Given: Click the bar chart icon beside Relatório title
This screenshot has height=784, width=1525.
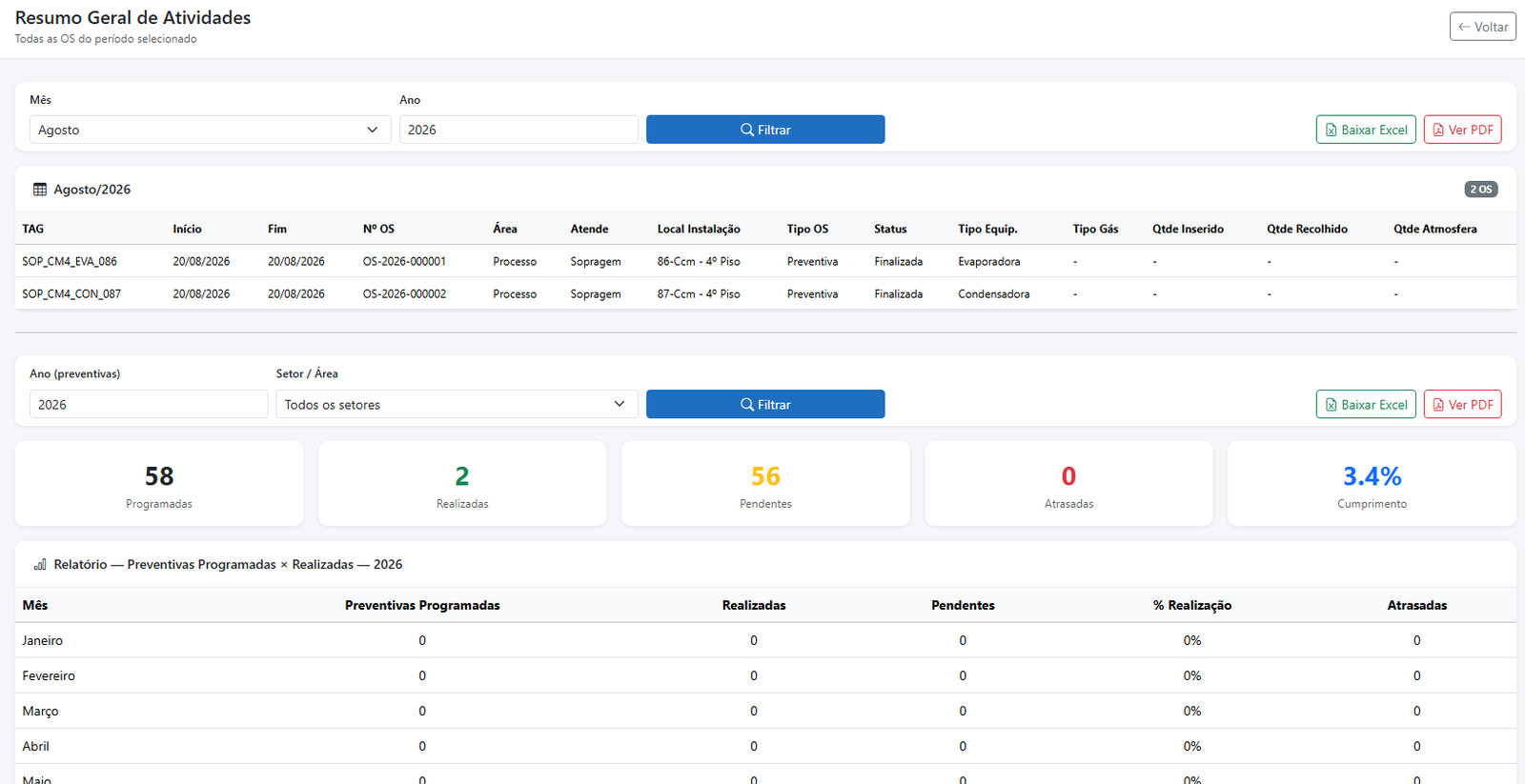Looking at the screenshot, I should [x=40, y=565].
